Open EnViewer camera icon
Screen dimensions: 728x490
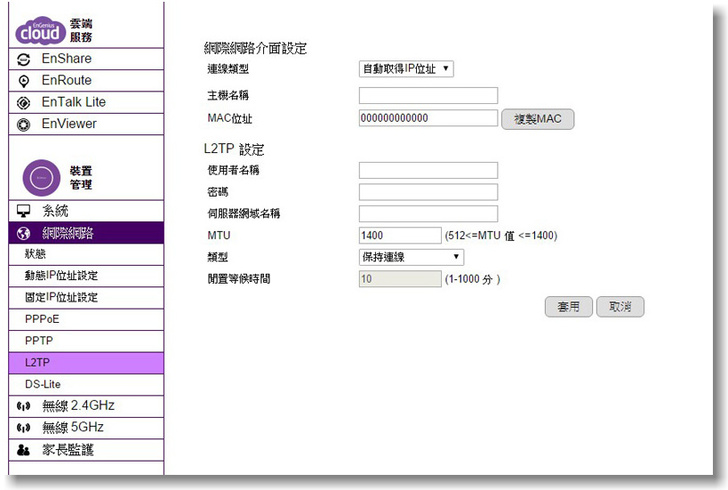25,125
